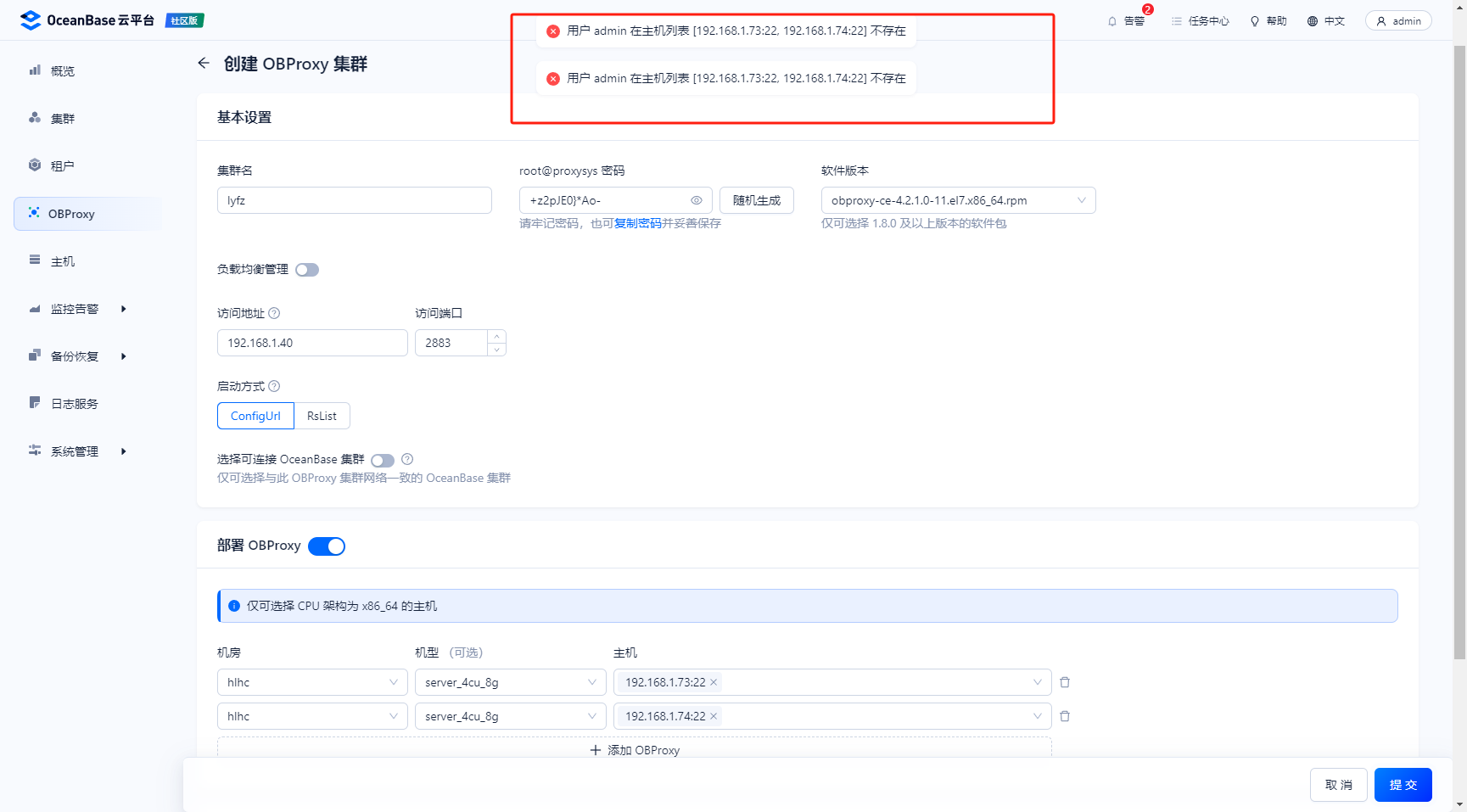This screenshot has height=812, width=1467.
Task: Toggle the 负载均衡管理 switch
Action: 307,270
